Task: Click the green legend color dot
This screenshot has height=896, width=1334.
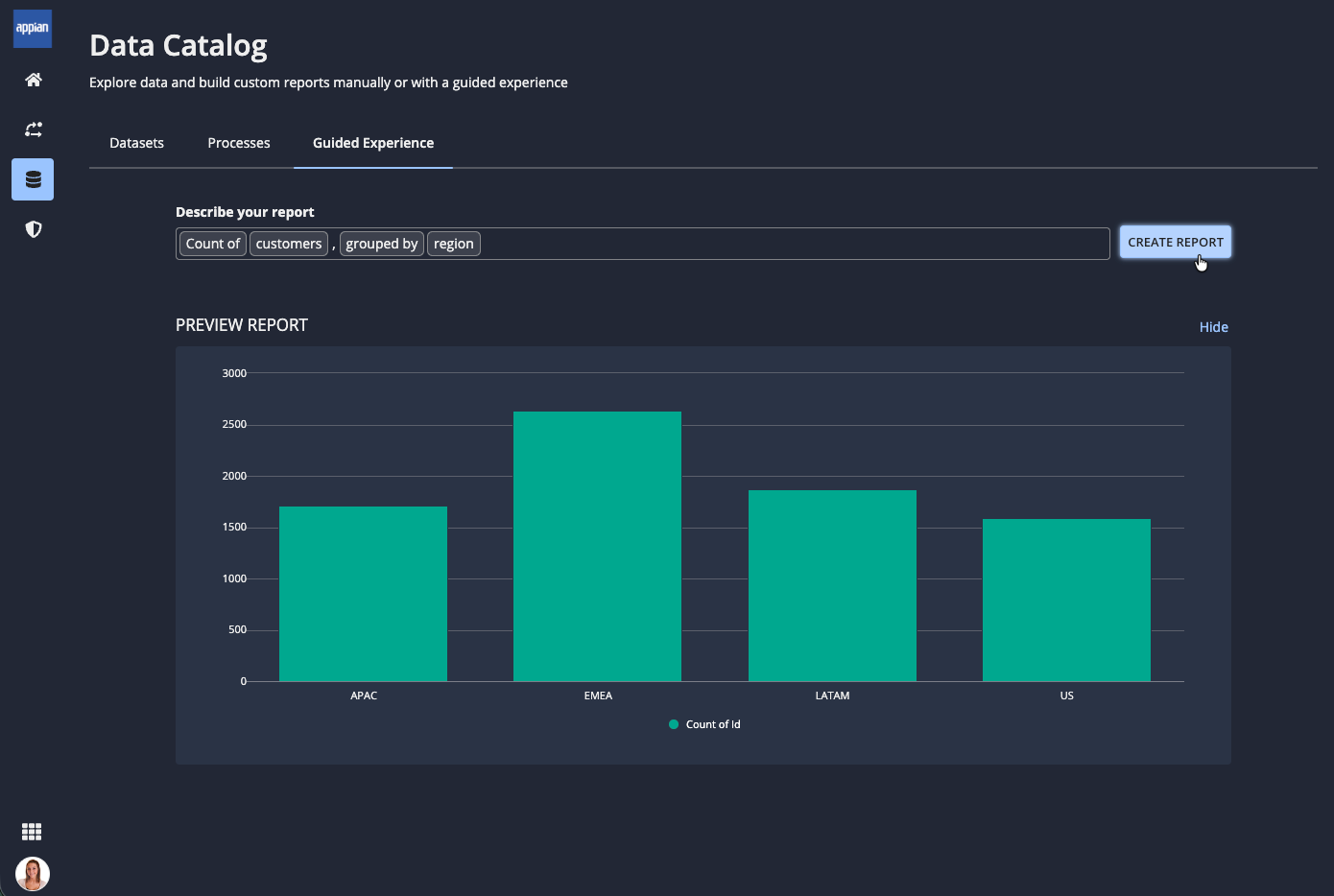Action: 674,724
